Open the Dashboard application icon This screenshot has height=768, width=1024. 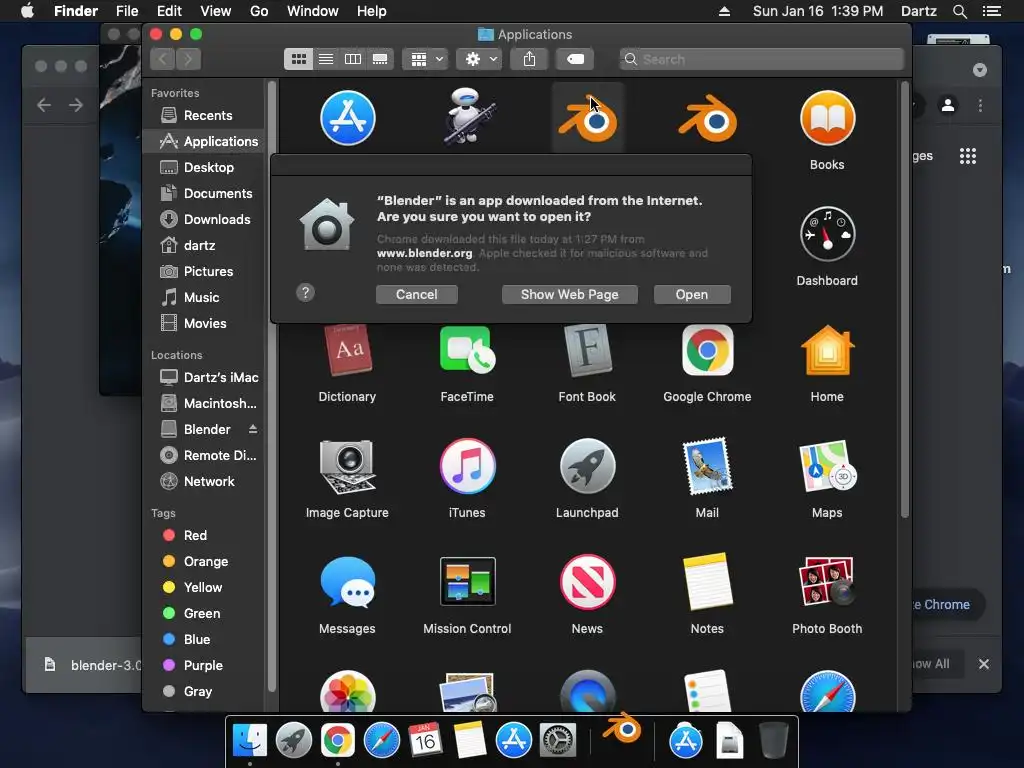tap(827, 234)
